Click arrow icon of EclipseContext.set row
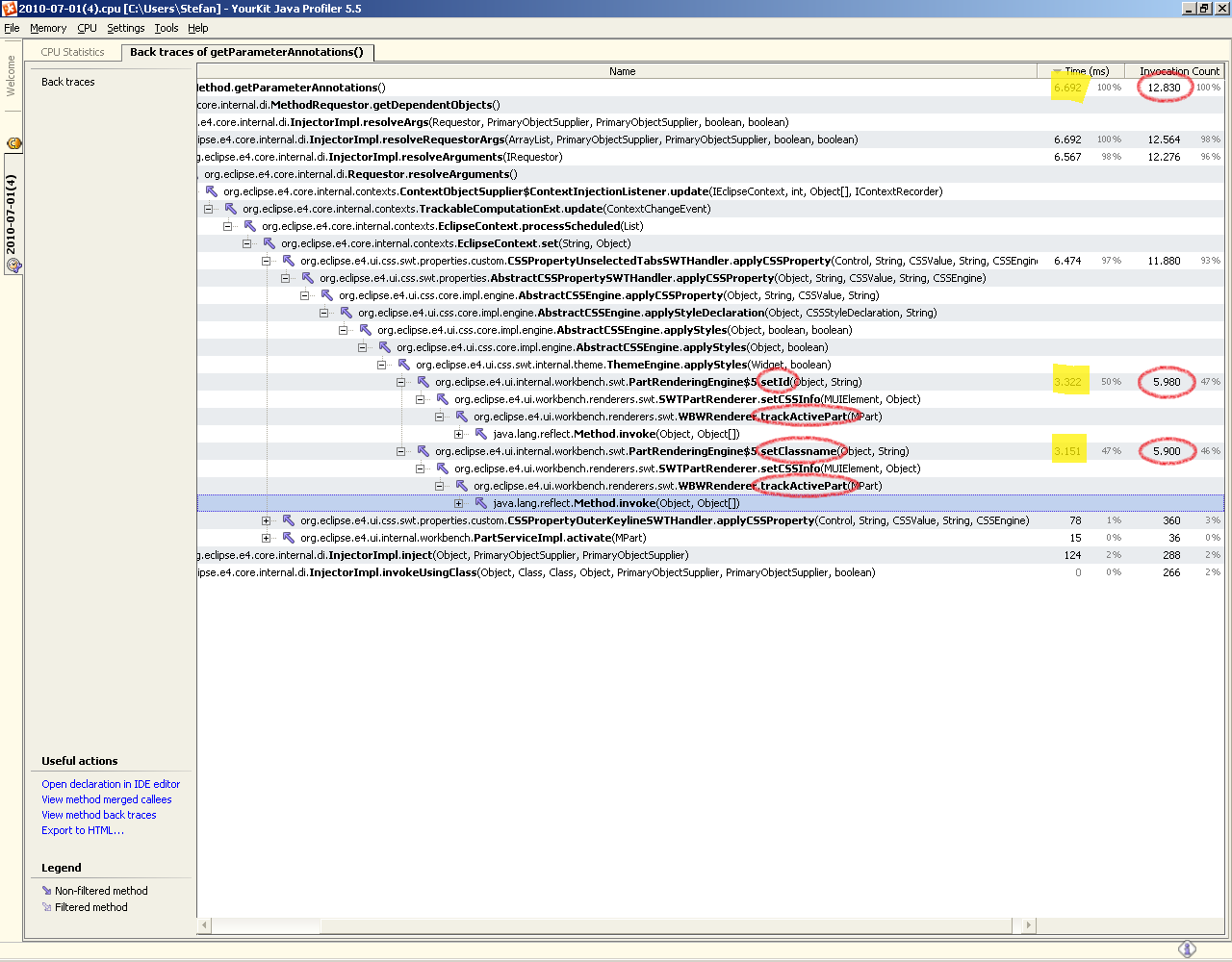Screen dimensions: 1232x962 click(x=269, y=243)
